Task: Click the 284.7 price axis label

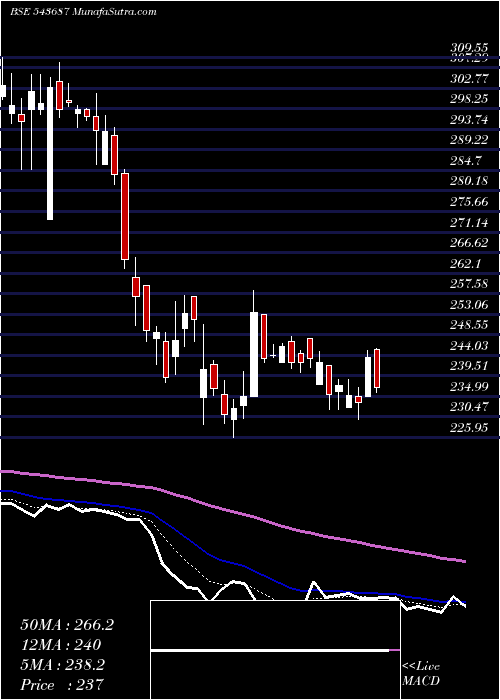Action: coord(466,160)
